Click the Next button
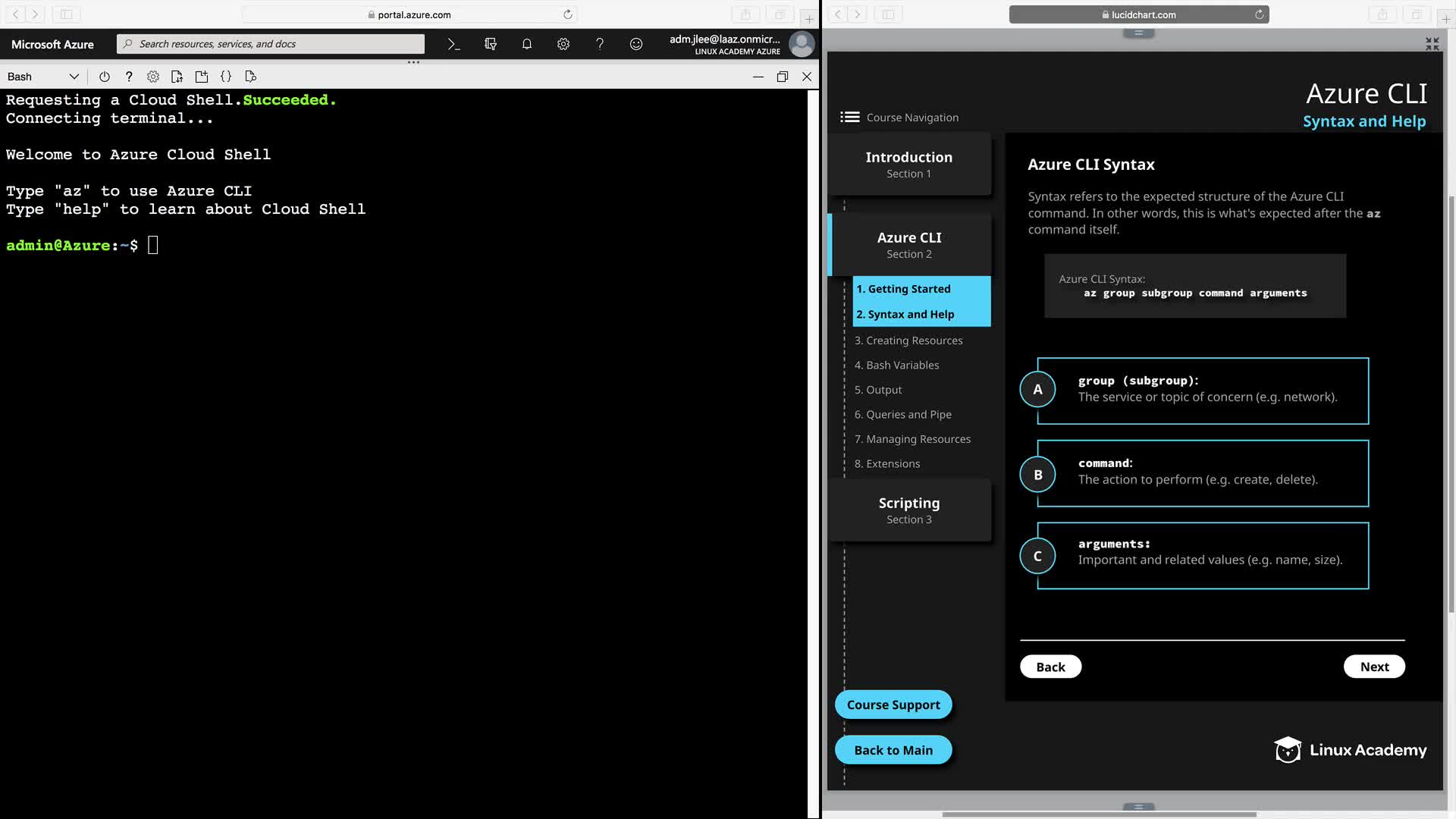 click(x=1374, y=667)
